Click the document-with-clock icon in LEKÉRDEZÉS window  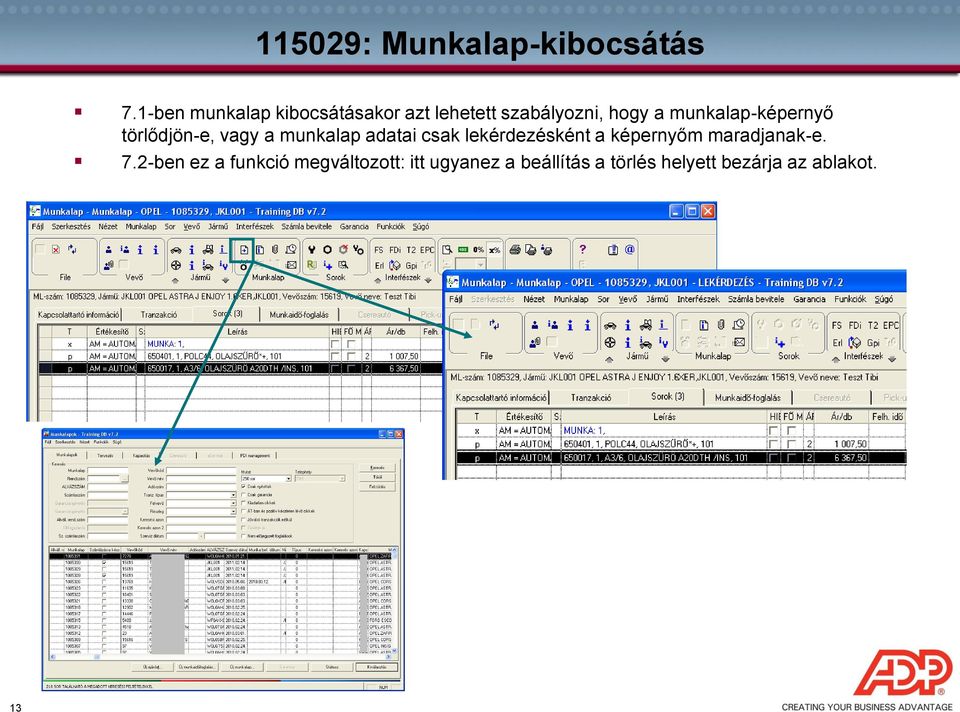[738, 324]
